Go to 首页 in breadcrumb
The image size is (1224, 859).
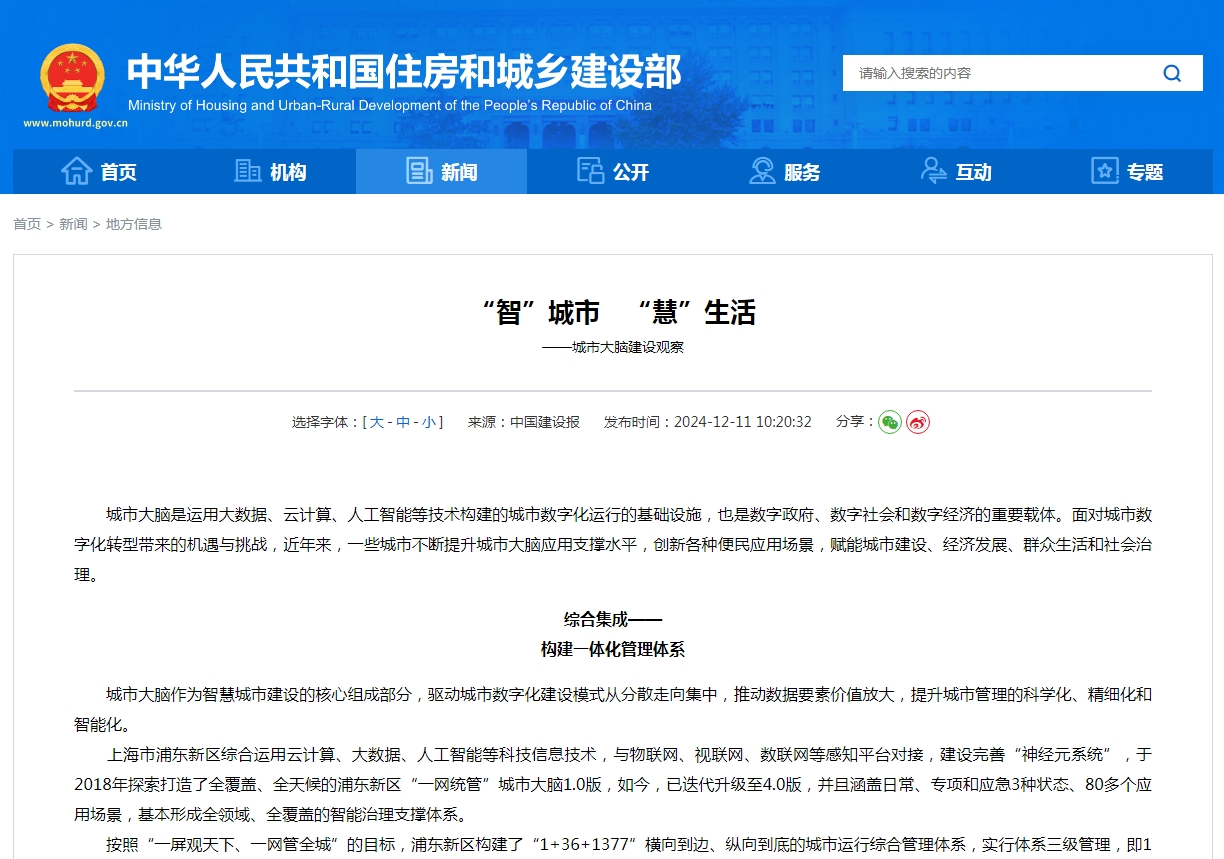point(27,224)
